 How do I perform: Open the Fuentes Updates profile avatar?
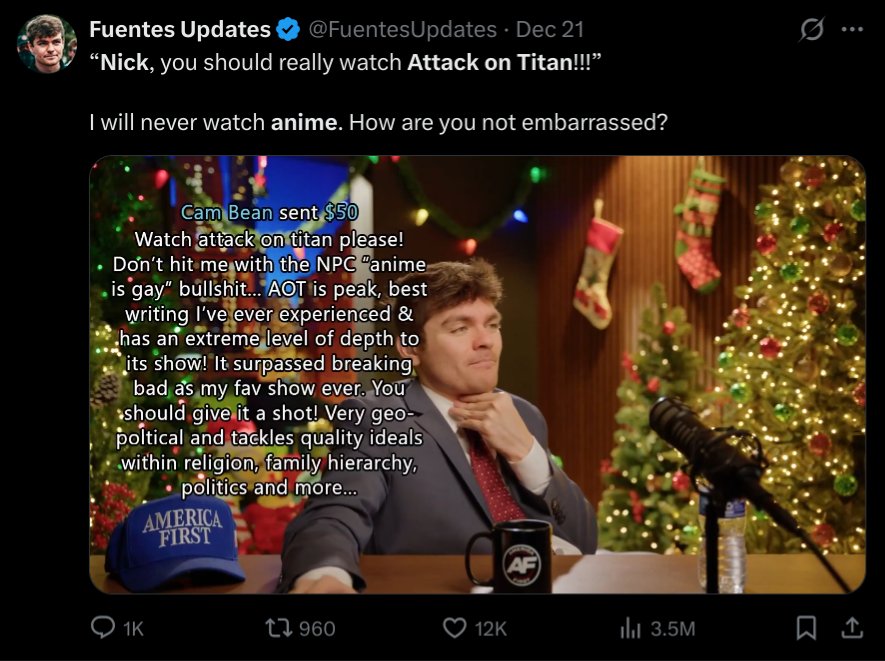47,44
